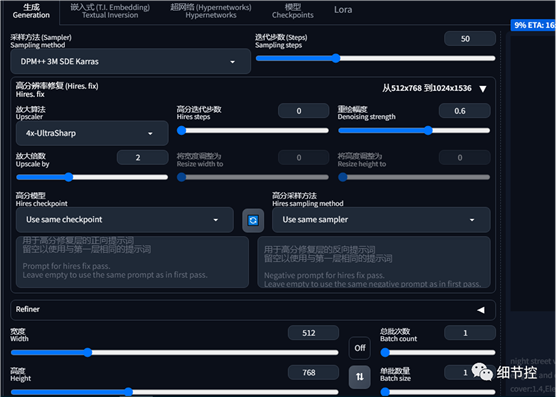Click the Height value field showing 768
The height and width of the screenshot is (397, 556).
pos(313,373)
